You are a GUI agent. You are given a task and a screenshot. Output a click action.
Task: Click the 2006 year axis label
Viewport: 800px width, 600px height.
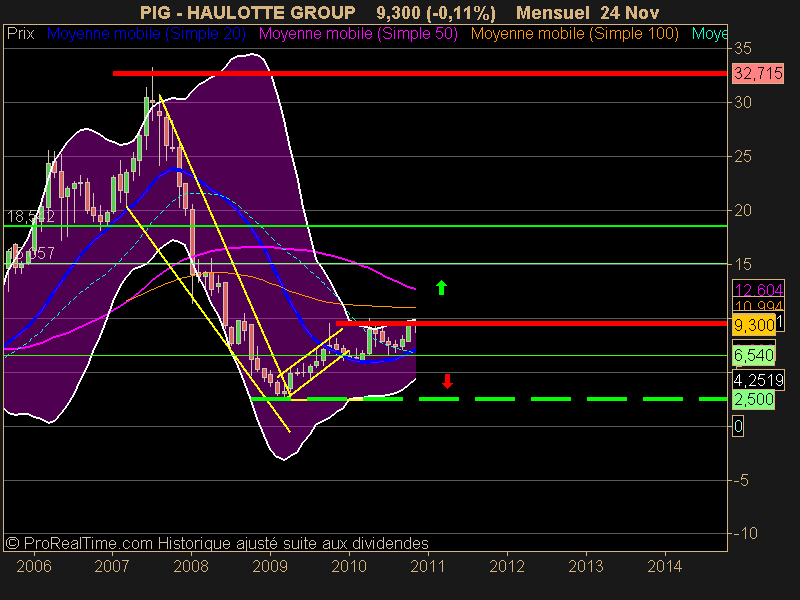pos(34,566)
